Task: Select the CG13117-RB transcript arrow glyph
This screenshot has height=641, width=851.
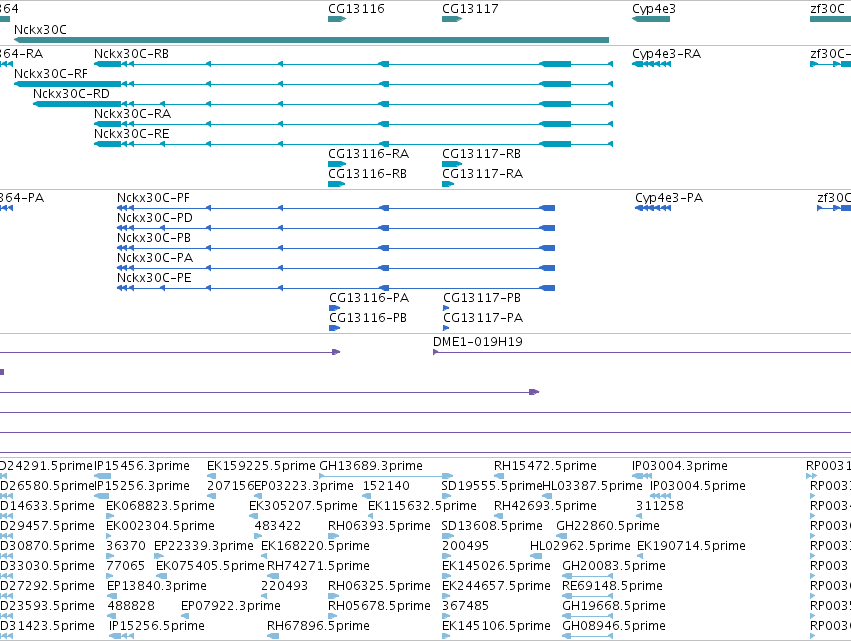Action: click(452, 164)
